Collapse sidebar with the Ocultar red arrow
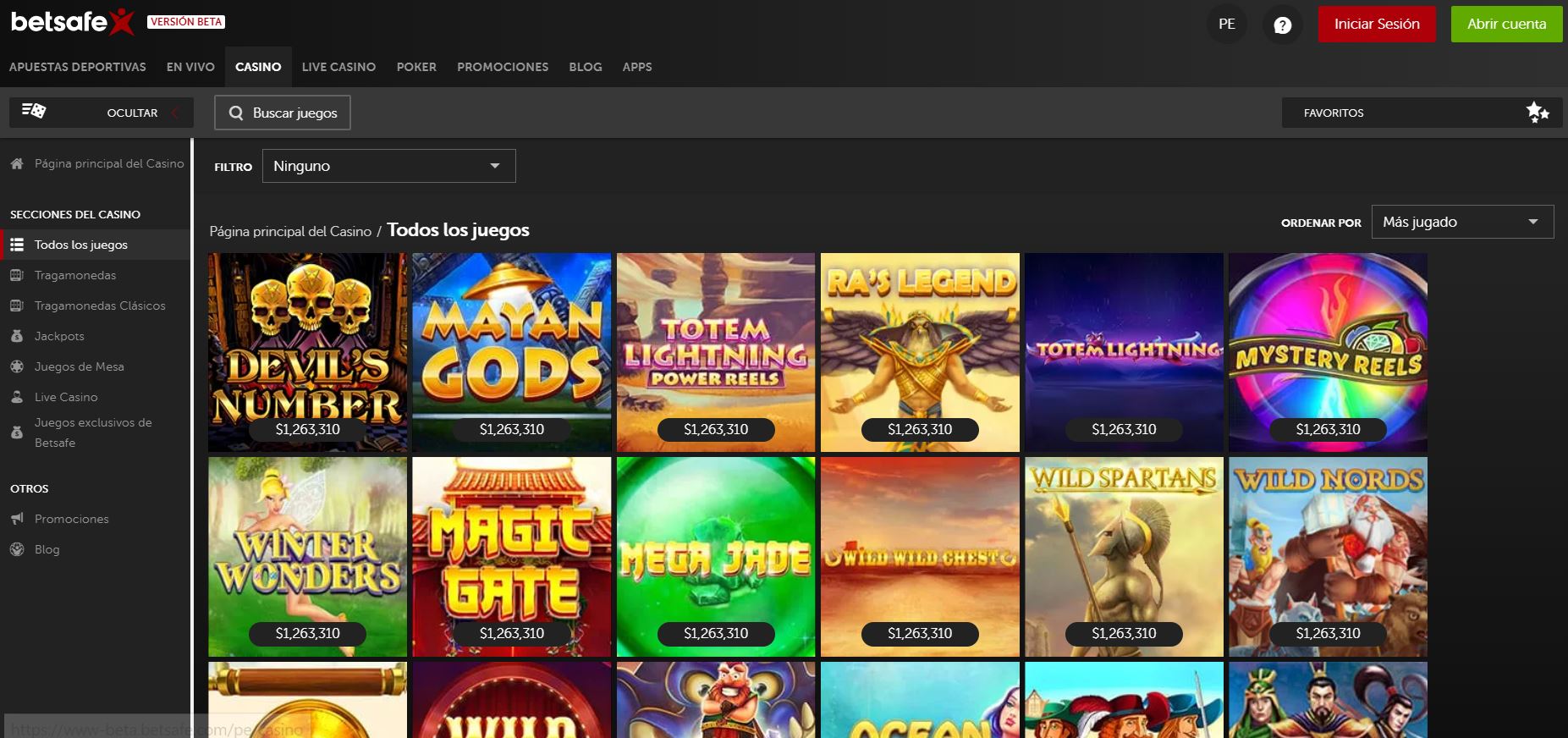Image resolution: width=1568 pixels, height=738 pixels. [175, 113]
